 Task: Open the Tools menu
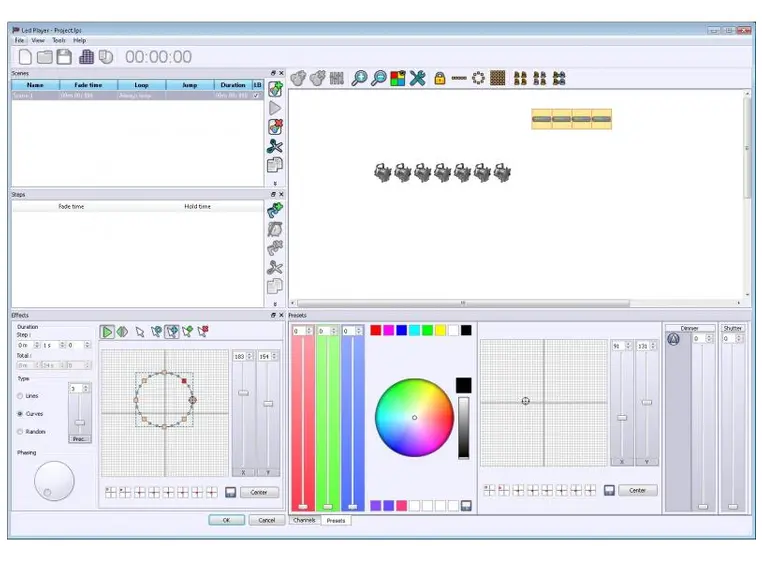pyautogui.click(x=58, y=41)
